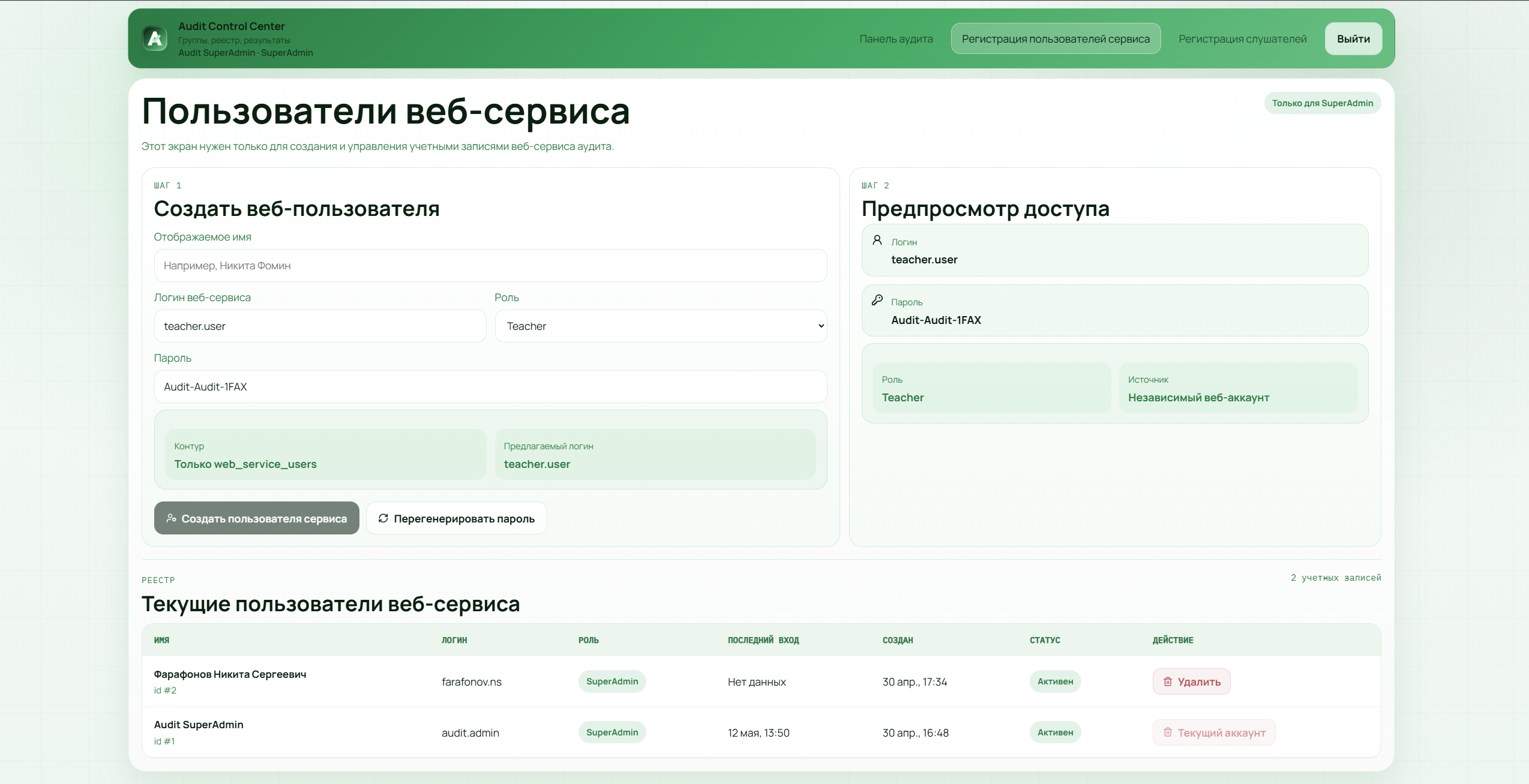Delete user Фарафонов Никита Сергеевич
Image resolution: width=1529 pixels, height=784 pixels.
tap(1191, 681)
